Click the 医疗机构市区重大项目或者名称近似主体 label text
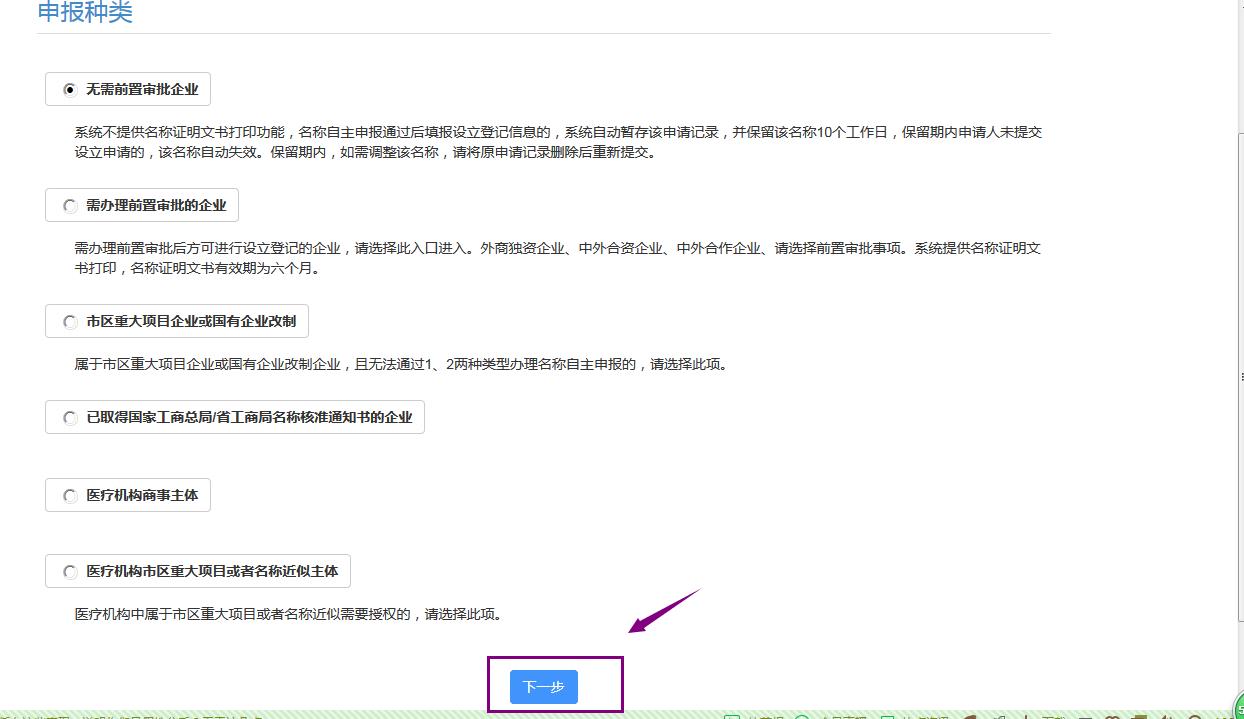 click(x=212, y=572)
